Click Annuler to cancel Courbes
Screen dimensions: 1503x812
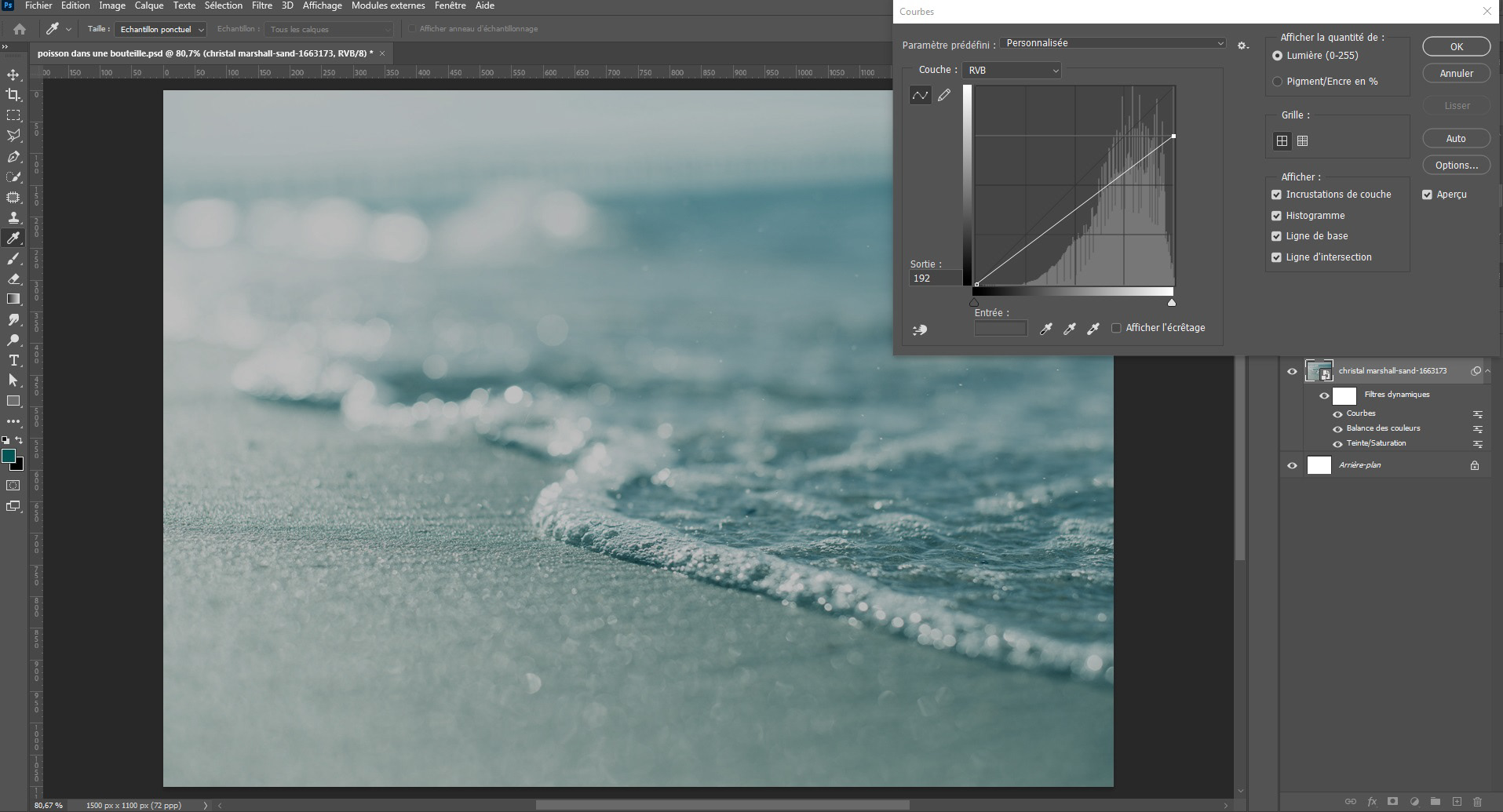click(1456, 73)
